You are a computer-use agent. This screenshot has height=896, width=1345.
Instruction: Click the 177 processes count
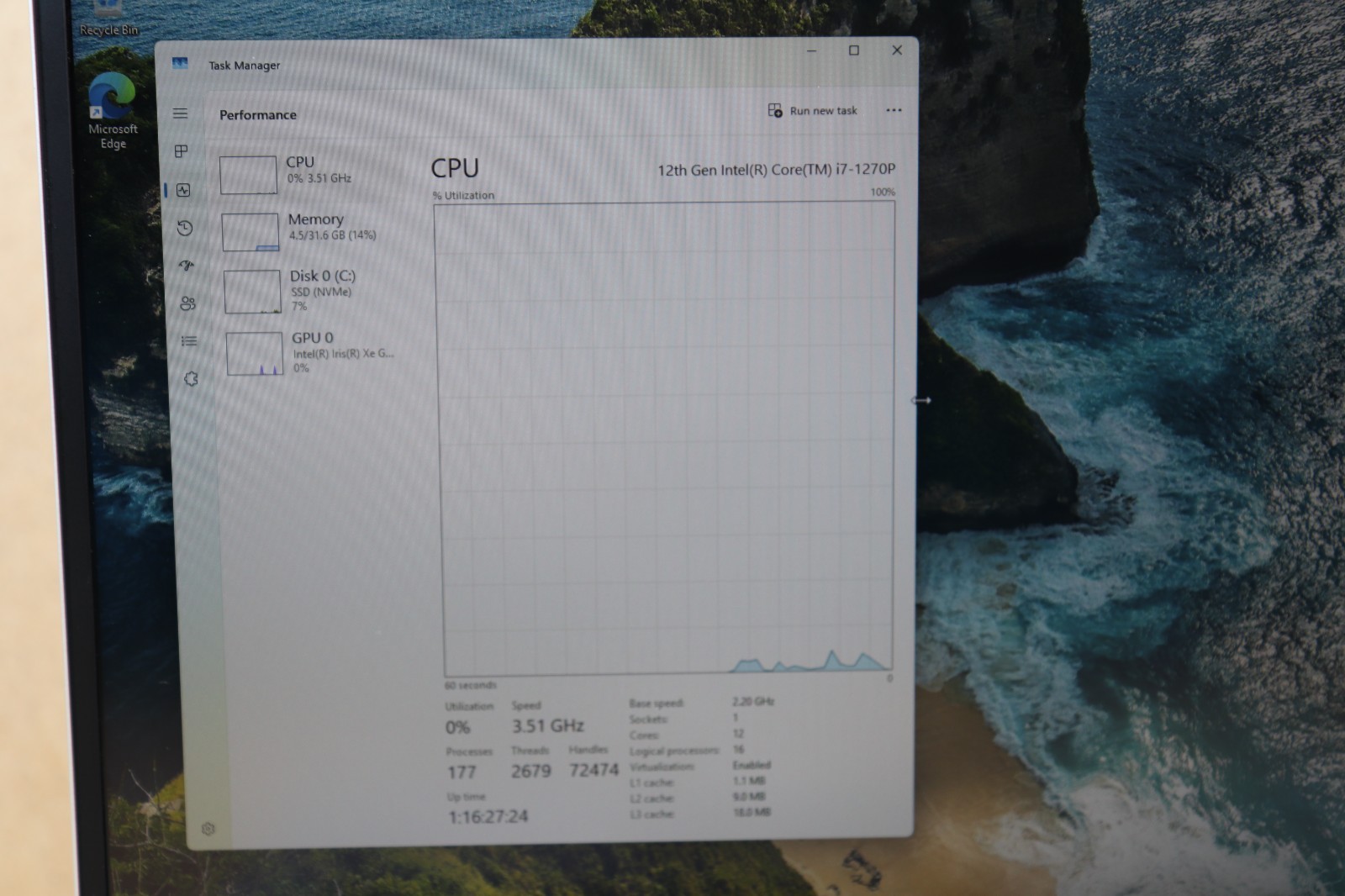(462, 772)
